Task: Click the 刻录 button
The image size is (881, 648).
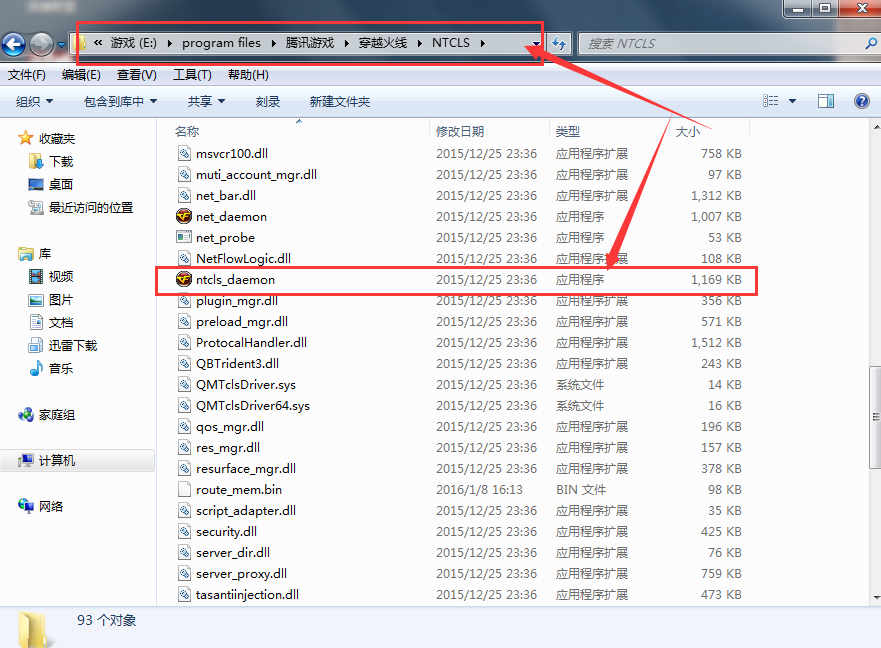Action: (267, 102)
